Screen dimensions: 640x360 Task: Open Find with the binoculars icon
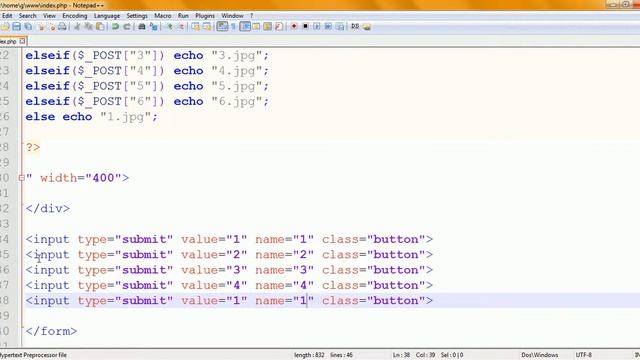(142, 27)
